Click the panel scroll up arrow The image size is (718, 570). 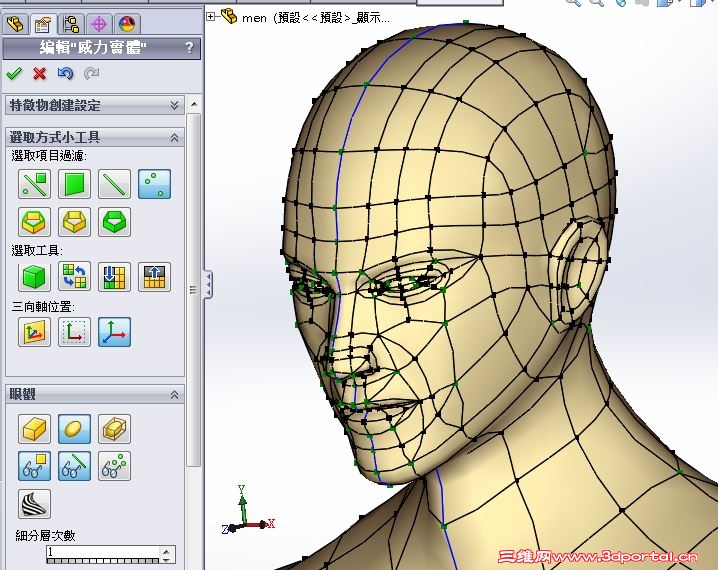[194, 104]
